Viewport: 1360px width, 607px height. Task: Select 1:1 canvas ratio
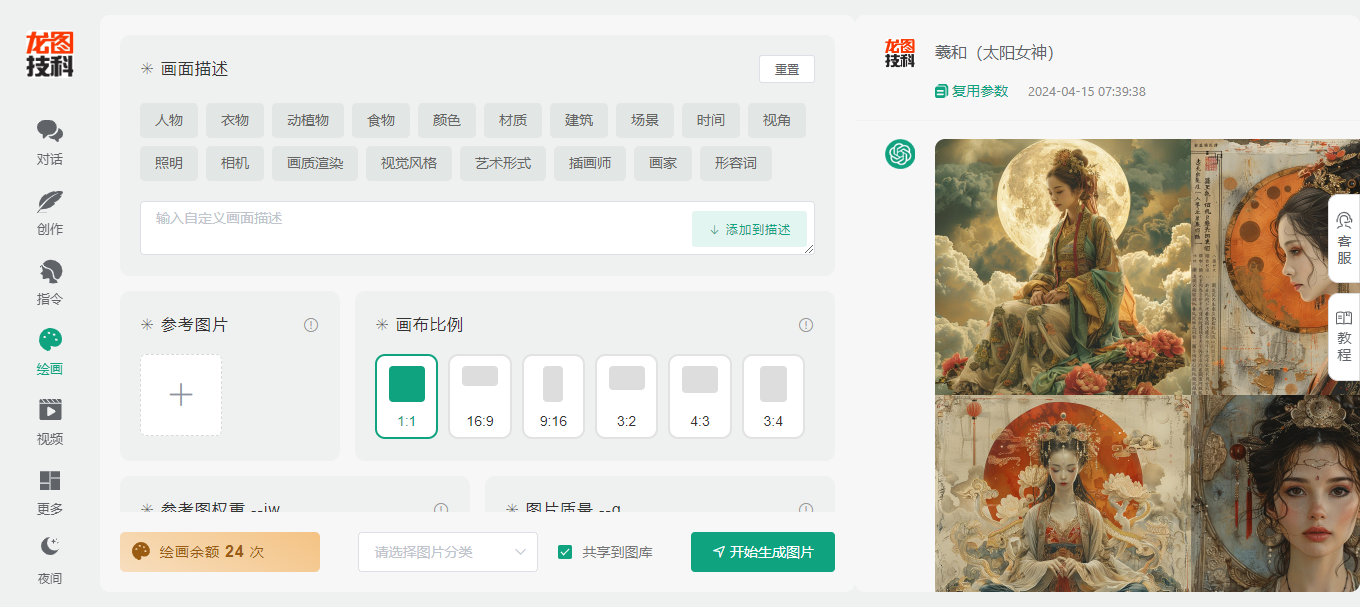407,396
